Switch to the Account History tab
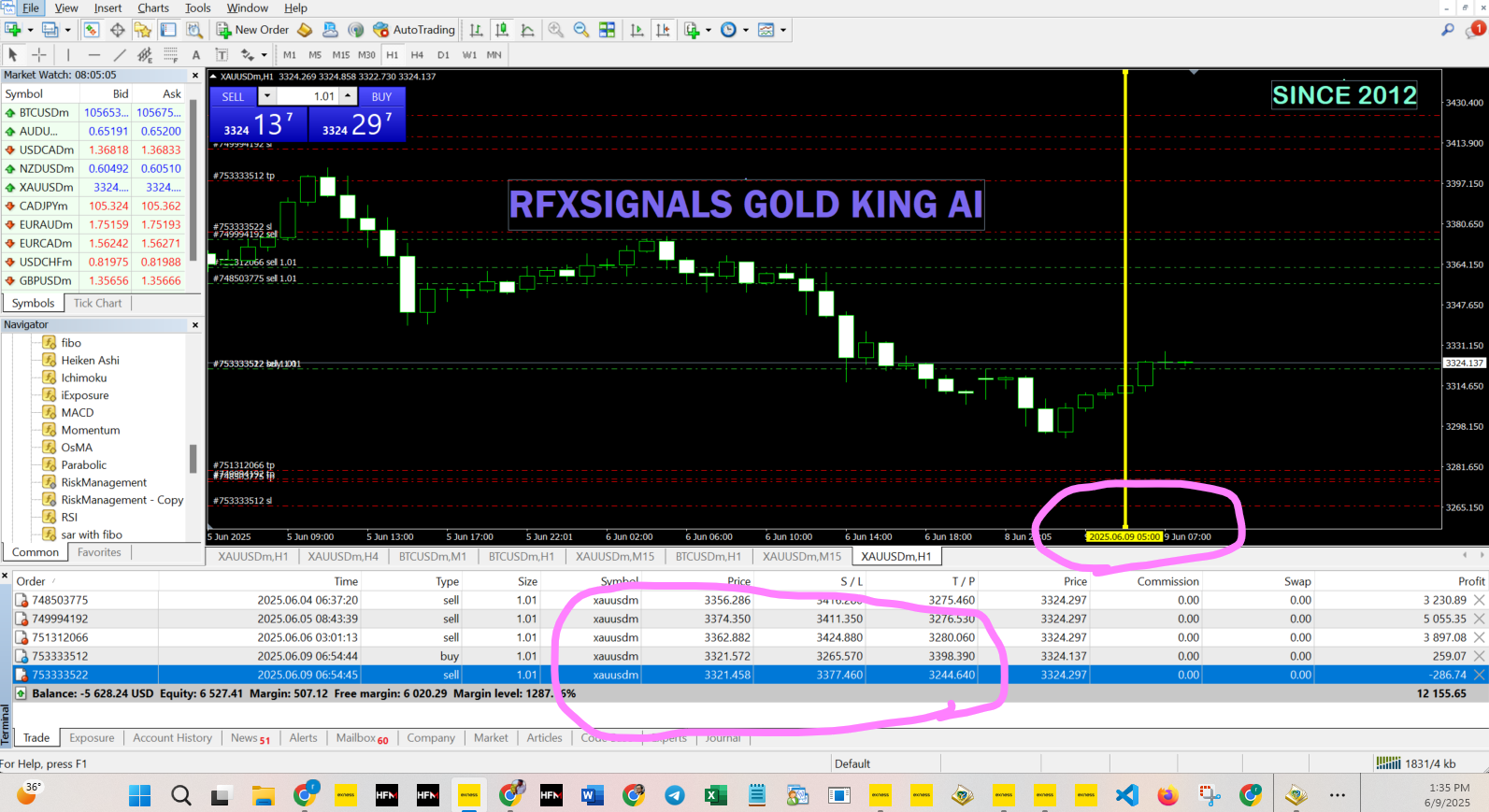Viewport: 1489px width, 812px height. click(172, 738)
